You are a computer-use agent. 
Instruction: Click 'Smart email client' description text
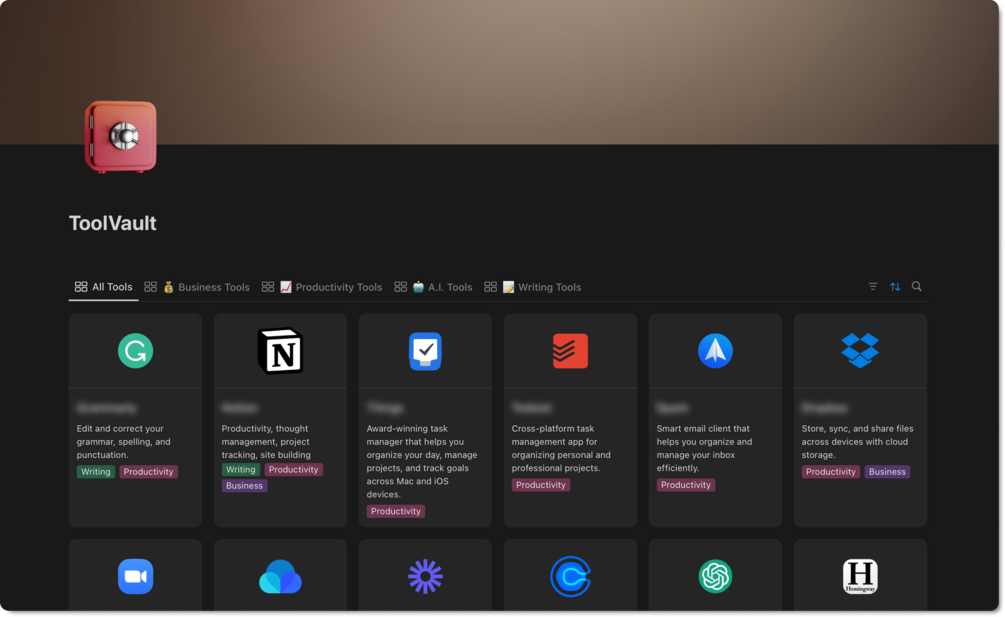704,448
